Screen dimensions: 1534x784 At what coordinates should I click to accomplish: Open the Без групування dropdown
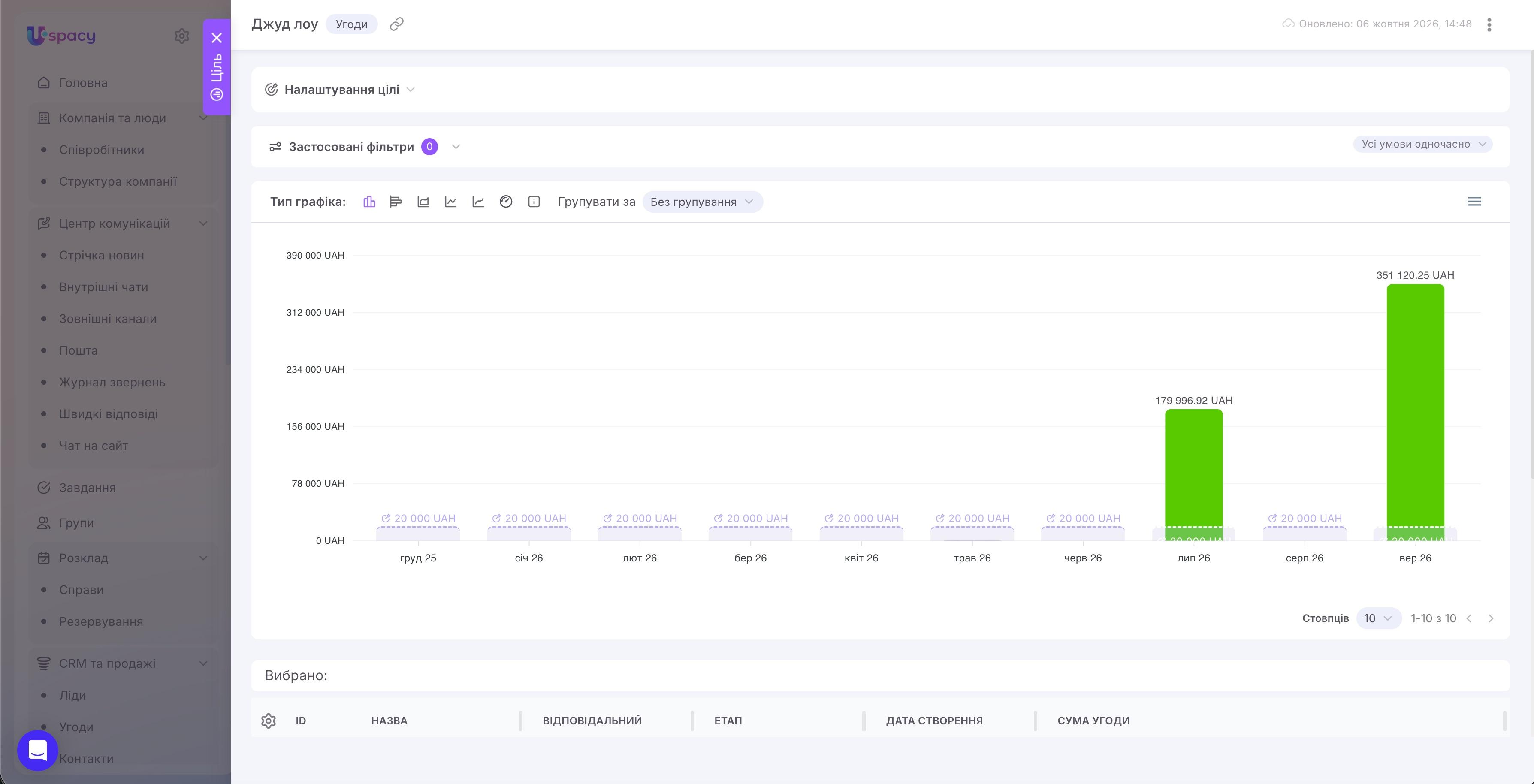tap(703, 202)
